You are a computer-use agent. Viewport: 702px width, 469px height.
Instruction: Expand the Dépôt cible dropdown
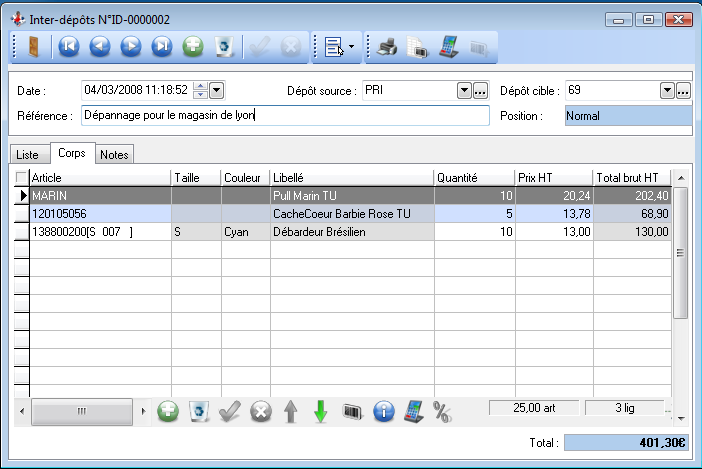pos(667,91)
